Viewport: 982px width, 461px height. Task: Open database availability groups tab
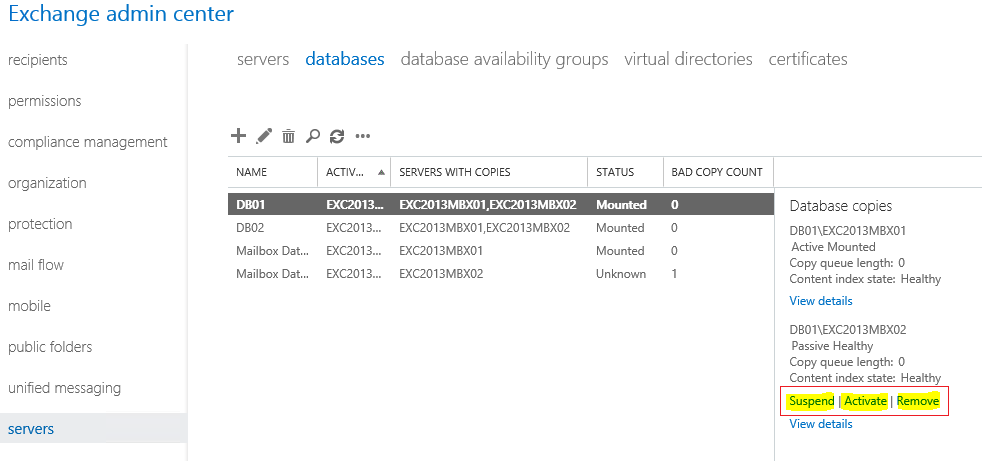504,60
